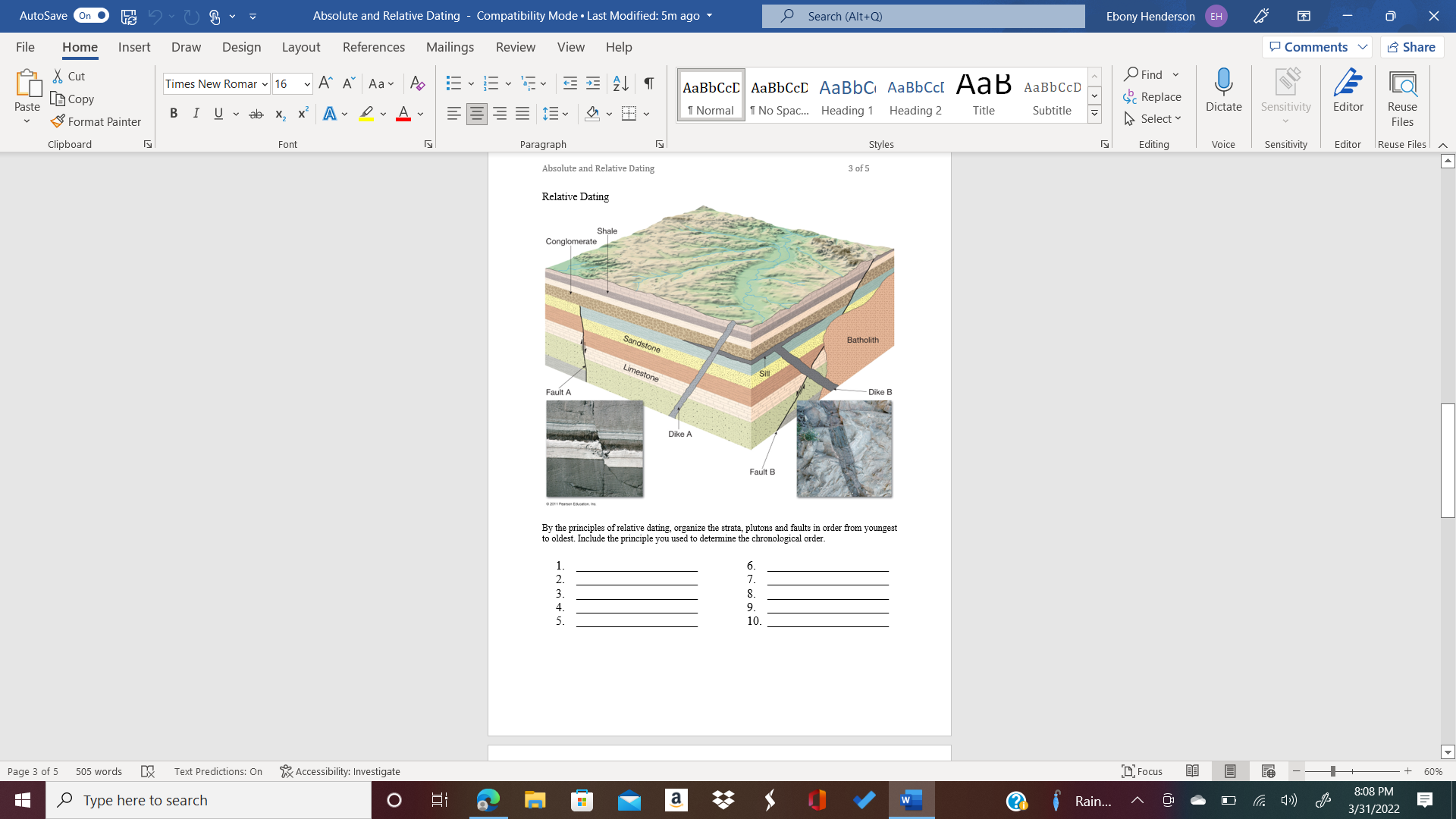Toggle AutoSave switch off
This screenshot has height=819, width=1456.
(x=91, y=15)
